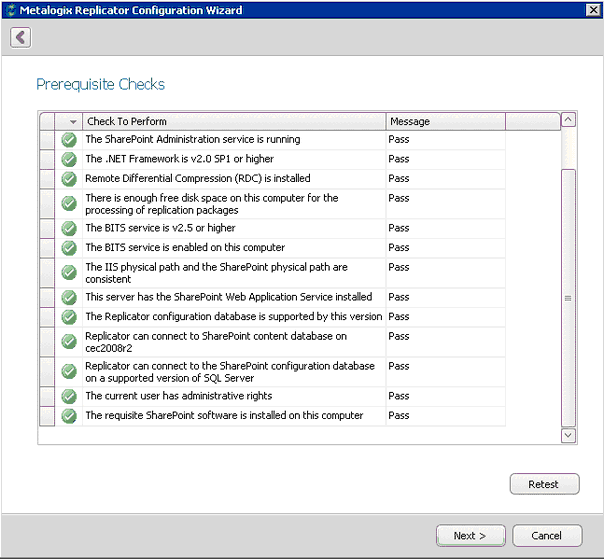Click the green check icon for SharePoint Administration service
The image size is (604, 559).
point(69,140)
